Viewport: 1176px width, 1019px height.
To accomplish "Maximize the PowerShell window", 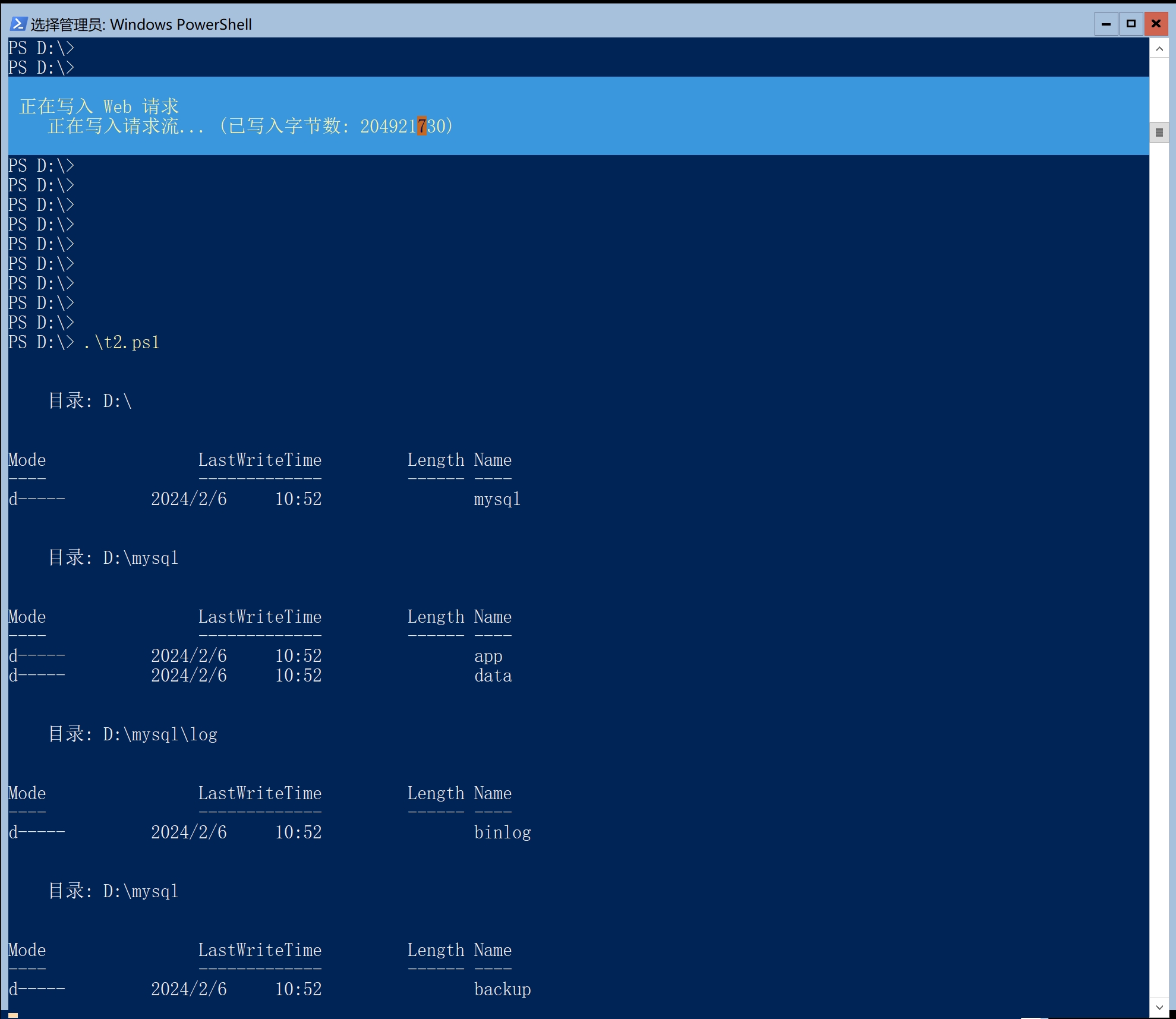I will (x=1131, y=24).
